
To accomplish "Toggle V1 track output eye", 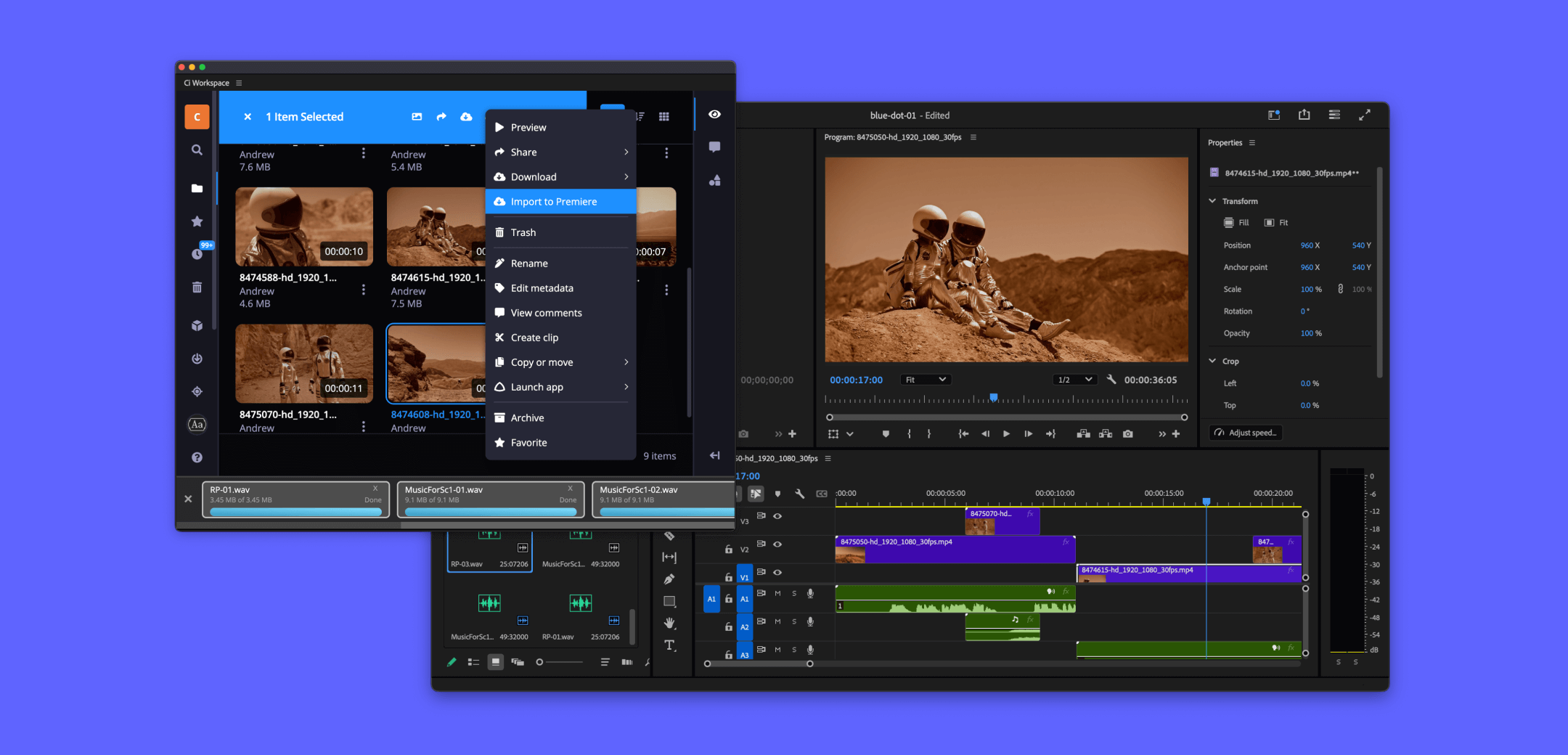I will click(x=777, y=572).
